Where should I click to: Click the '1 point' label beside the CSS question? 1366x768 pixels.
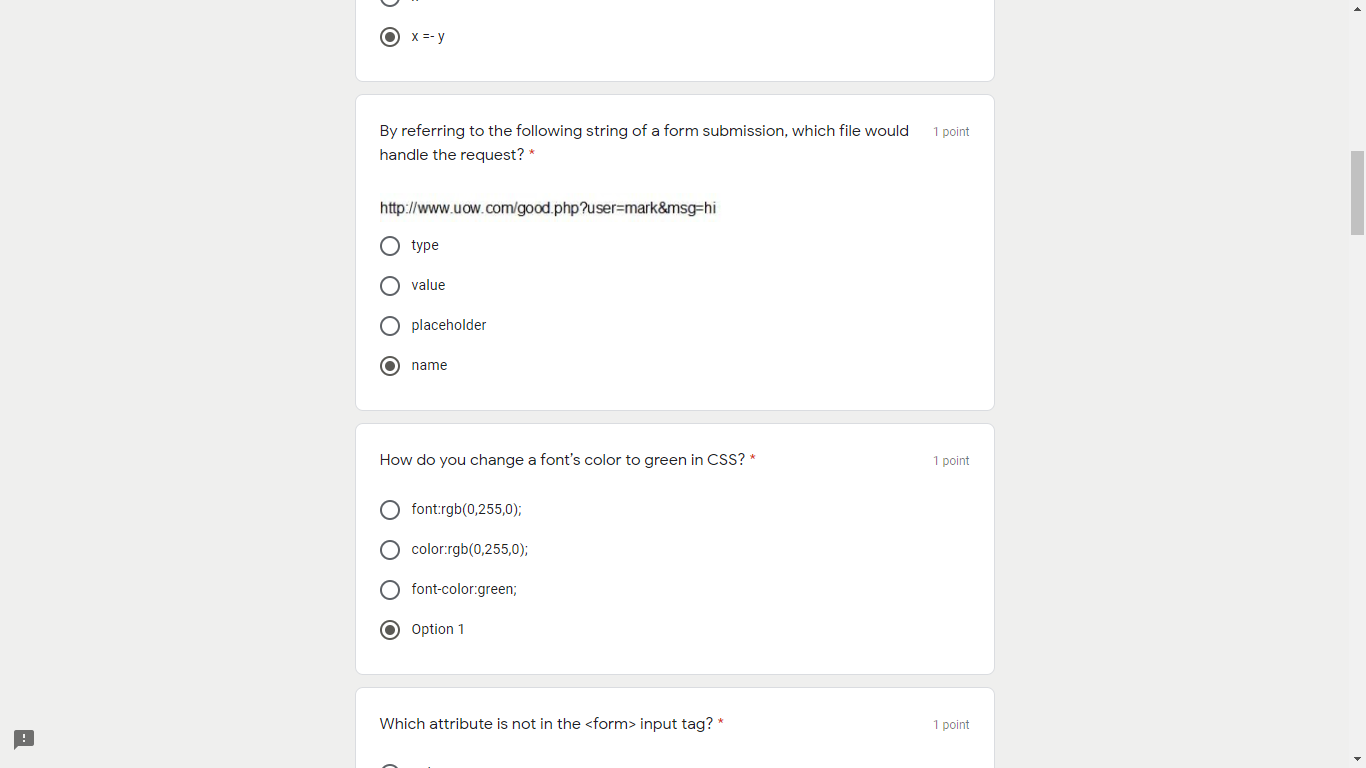950,460
